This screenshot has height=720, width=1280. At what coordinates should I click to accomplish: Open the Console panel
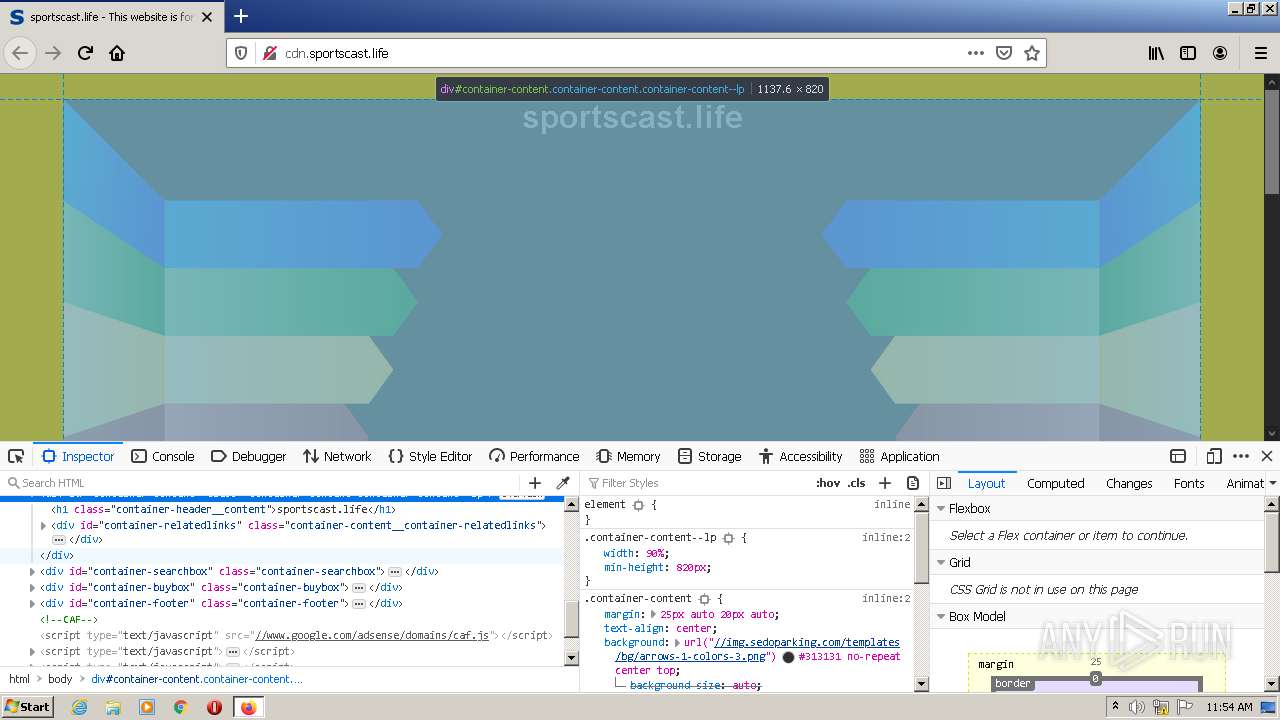(x=163, y=456)
